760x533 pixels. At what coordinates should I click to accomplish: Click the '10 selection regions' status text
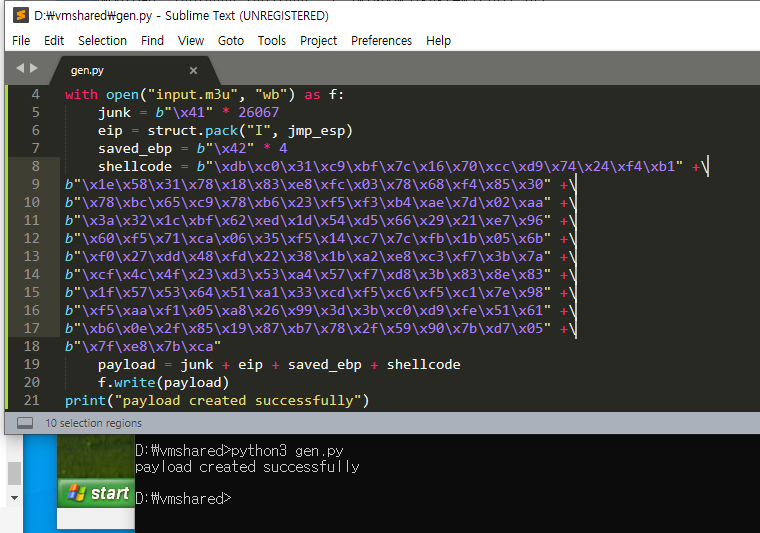94,423
